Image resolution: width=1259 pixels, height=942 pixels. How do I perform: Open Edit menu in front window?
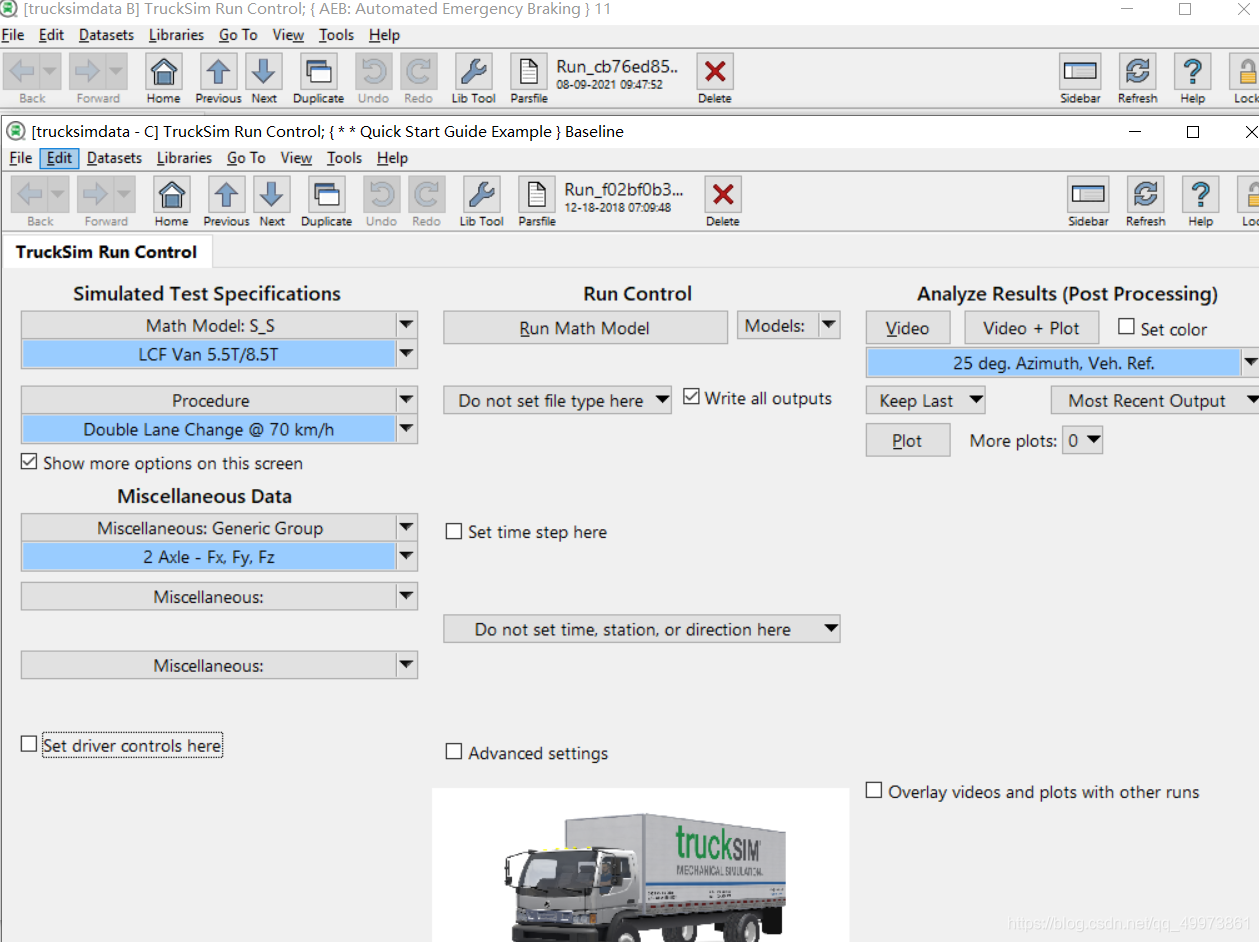(59, 158)
